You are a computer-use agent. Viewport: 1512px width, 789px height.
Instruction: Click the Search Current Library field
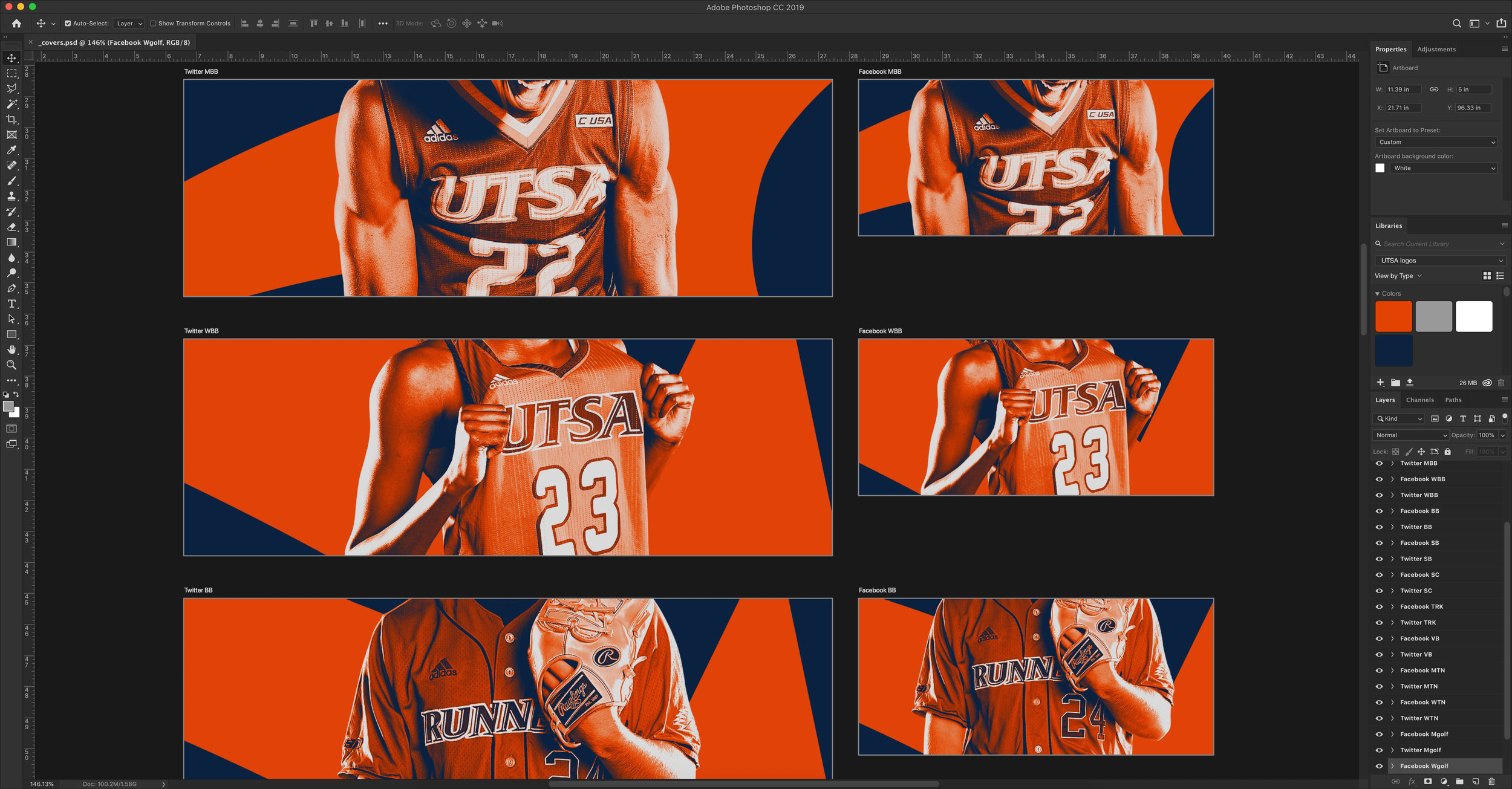pyautogui.click(x=1439, y=244)
